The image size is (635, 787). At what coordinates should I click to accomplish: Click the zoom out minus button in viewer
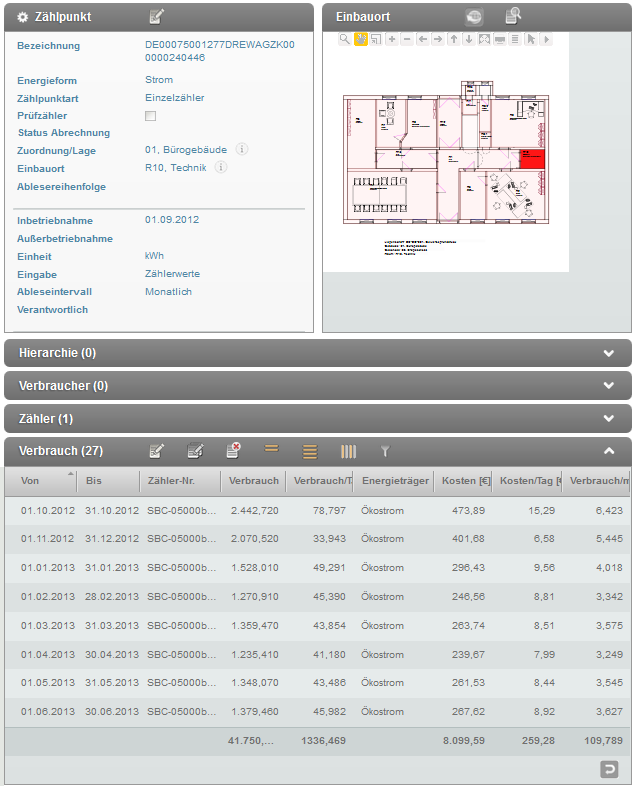point(407,39)
